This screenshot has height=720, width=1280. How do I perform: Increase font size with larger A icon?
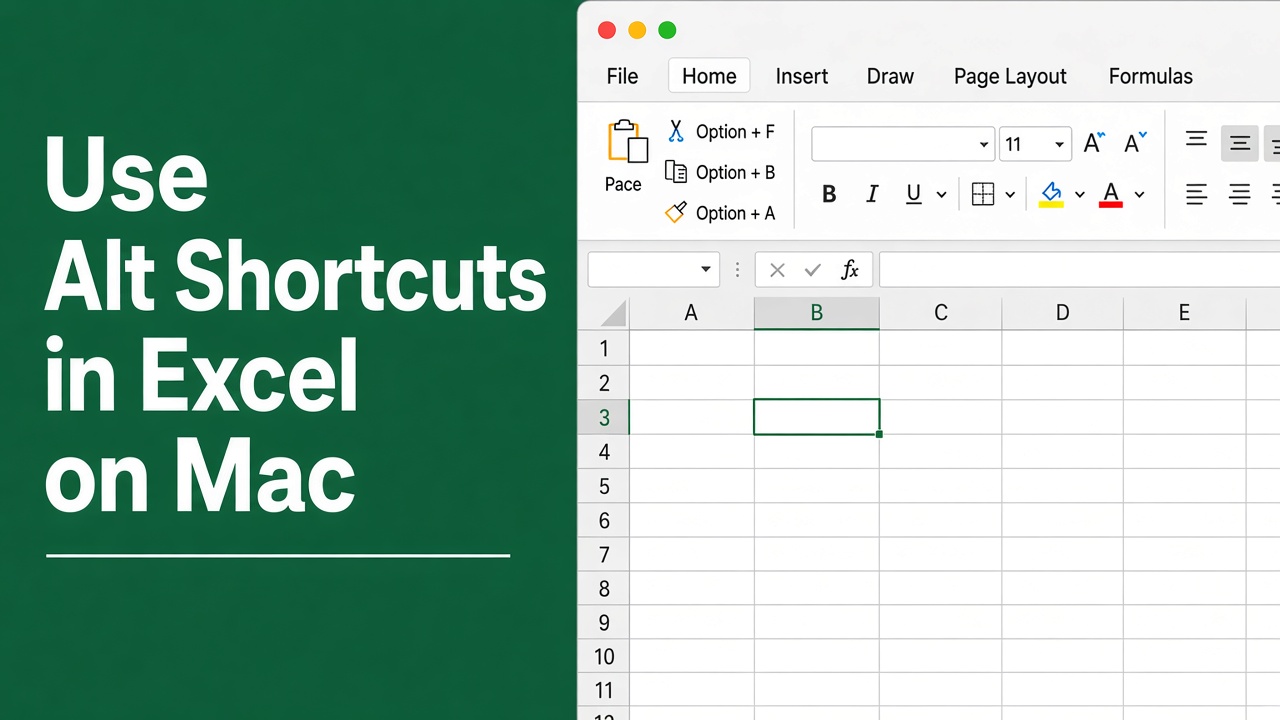(x=1094, y=143)
